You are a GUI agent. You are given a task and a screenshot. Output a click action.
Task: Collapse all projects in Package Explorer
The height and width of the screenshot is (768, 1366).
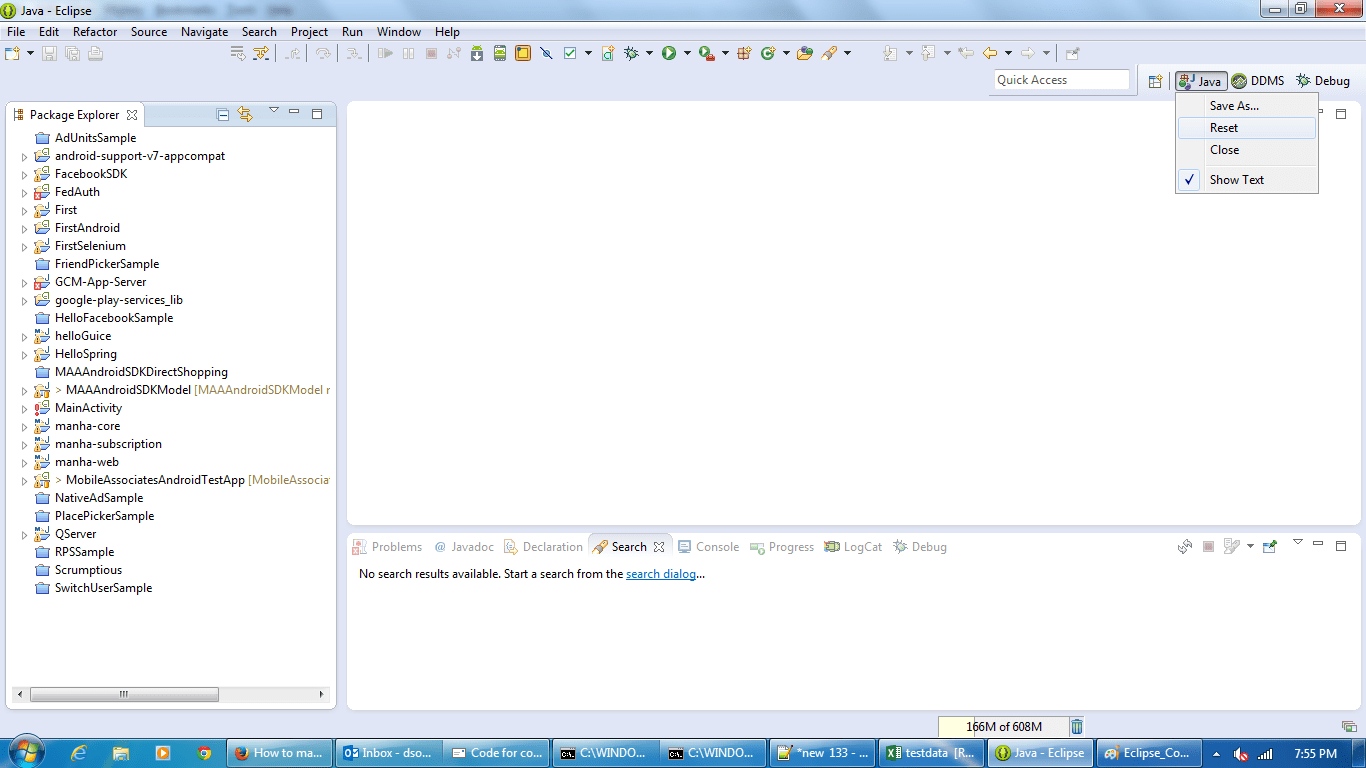(x=222, y=114)
